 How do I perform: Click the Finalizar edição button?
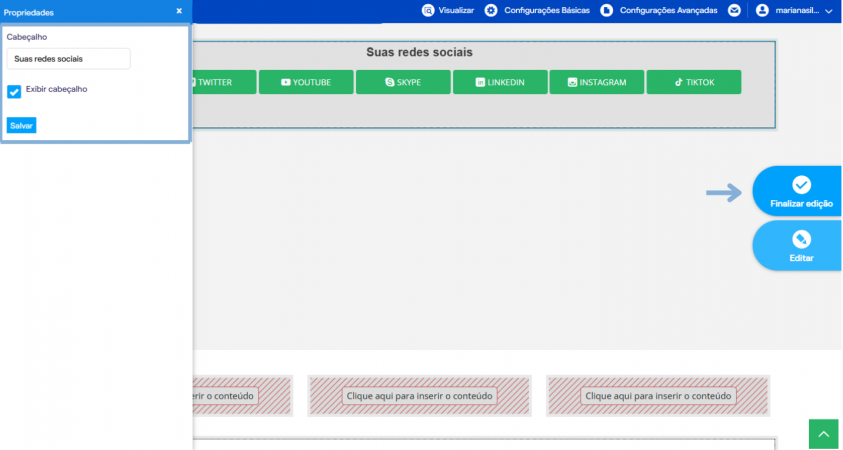[797, 191]
